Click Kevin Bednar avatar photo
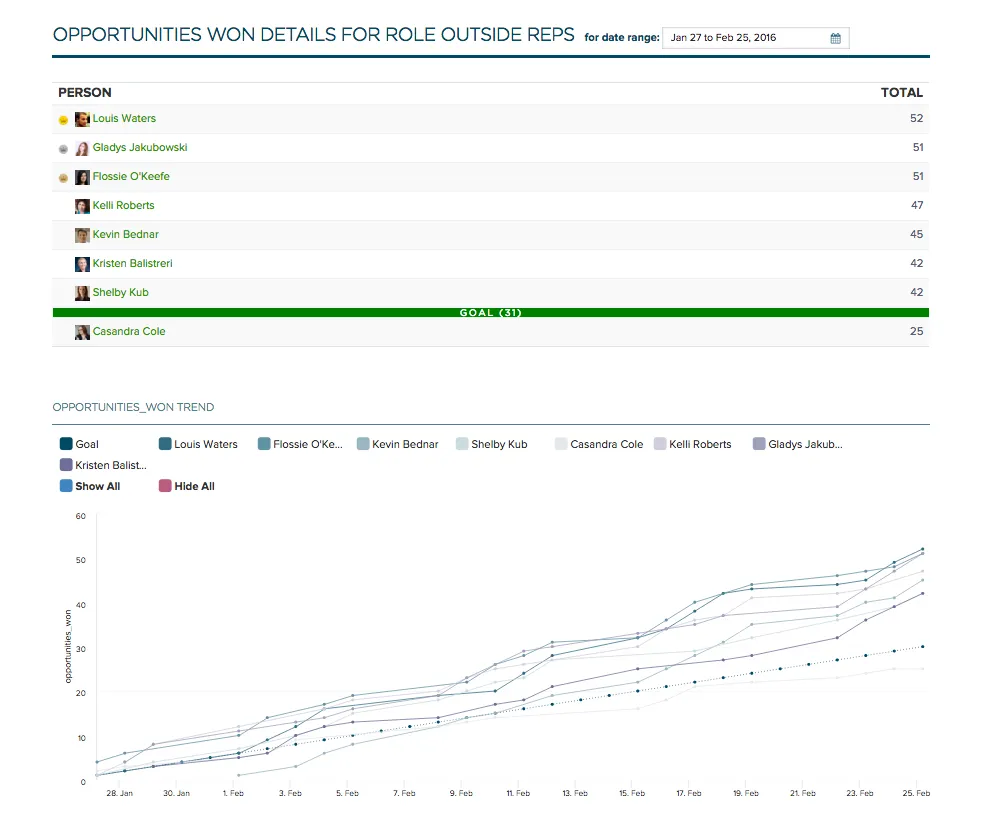The image size is (987, 817). pyautogui.click(x=82, y=235)
